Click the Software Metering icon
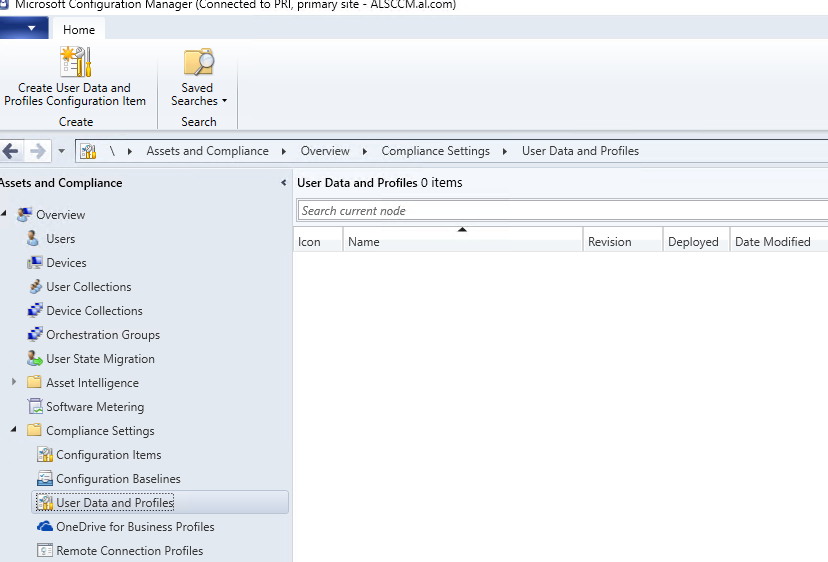The height and width of the screenshot is (562, 828). pyautogui.click(x=35, y=407)
